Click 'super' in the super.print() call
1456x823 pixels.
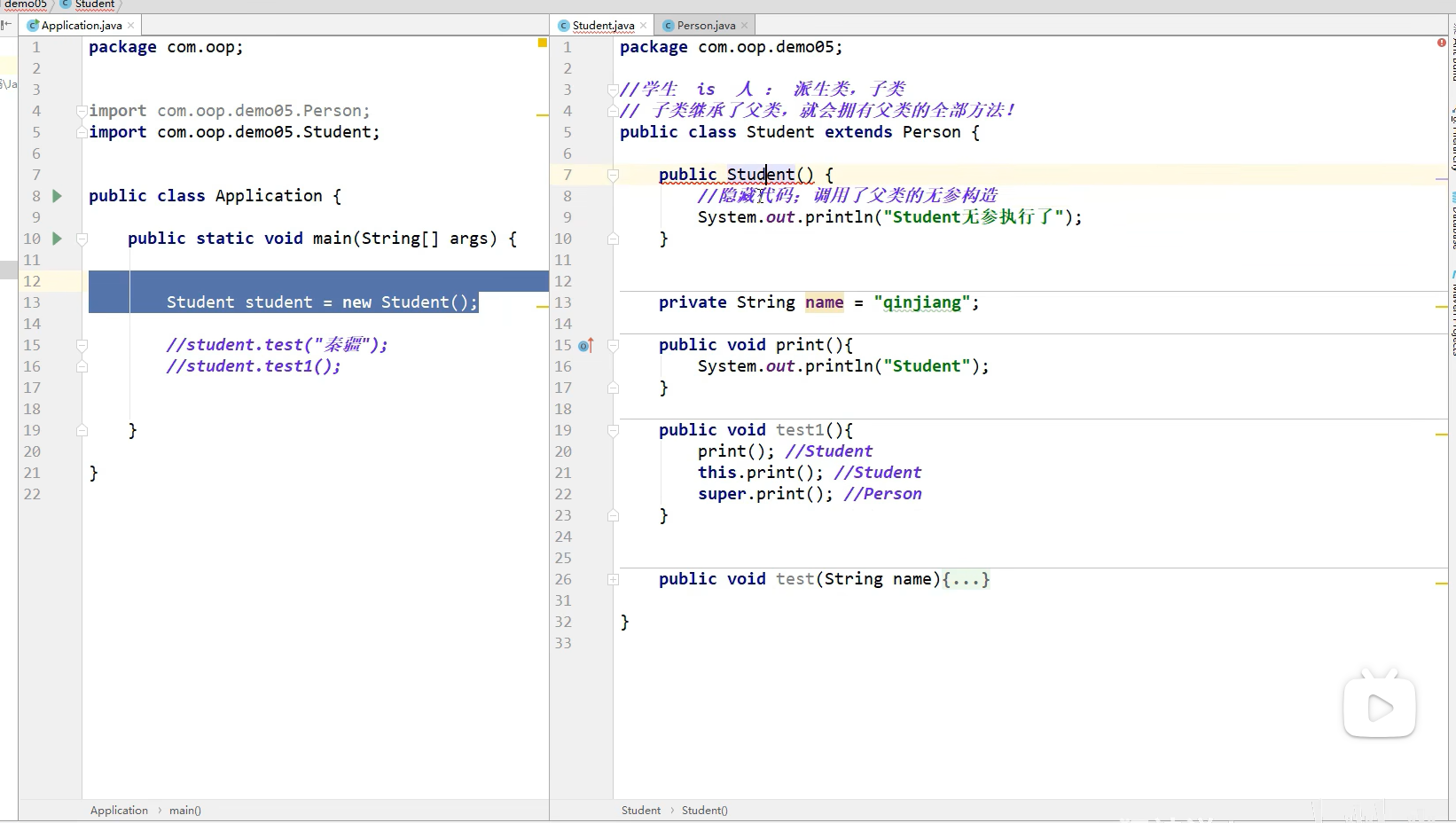(x=722, y=494)
